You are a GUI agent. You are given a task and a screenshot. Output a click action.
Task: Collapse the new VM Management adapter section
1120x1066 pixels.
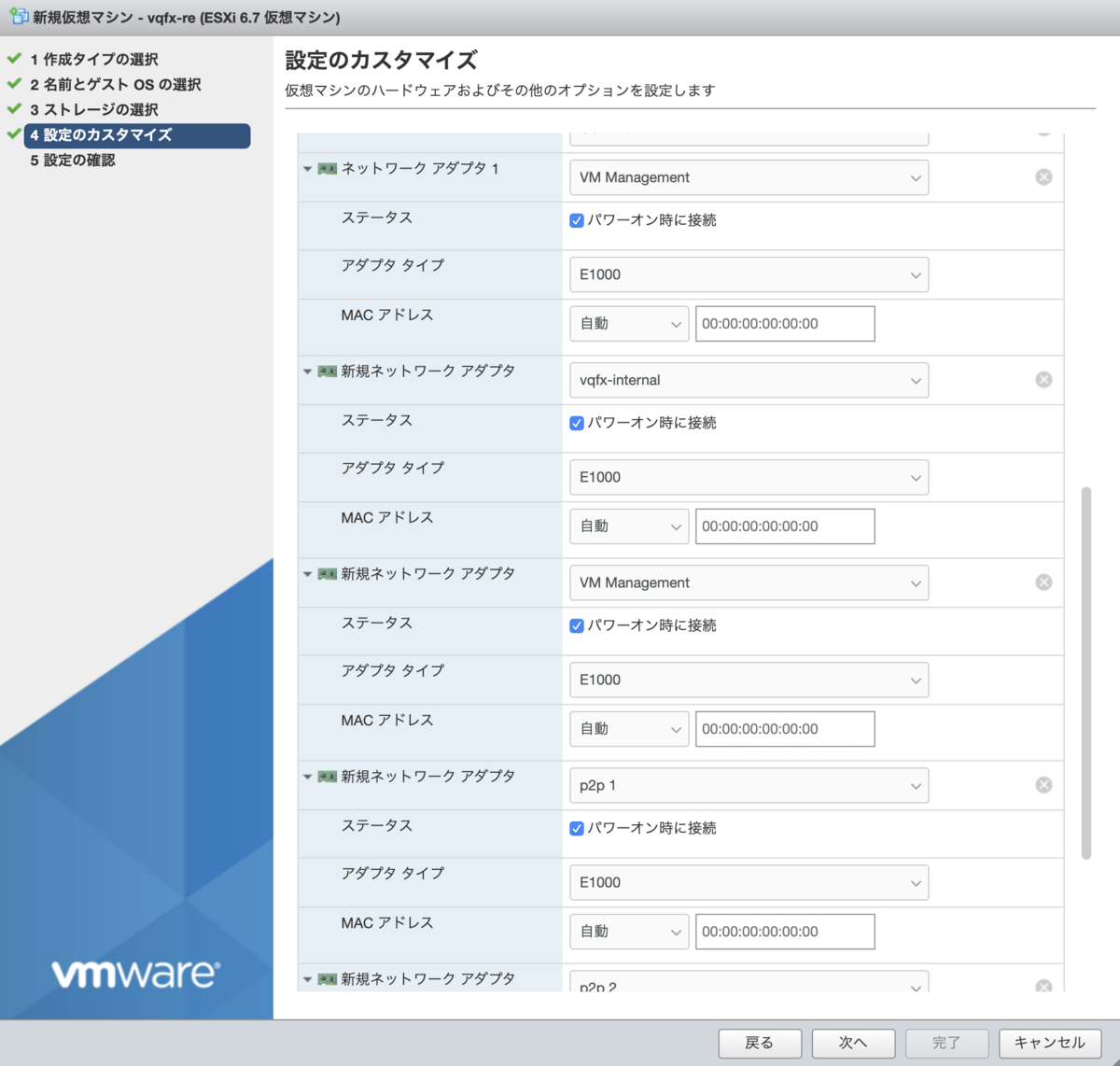[307, 574]
